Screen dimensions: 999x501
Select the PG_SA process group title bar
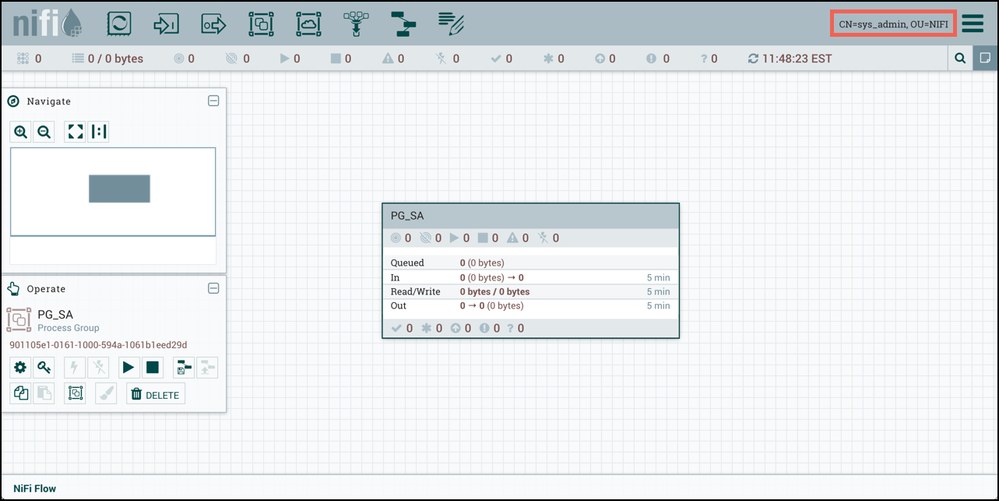531,216
